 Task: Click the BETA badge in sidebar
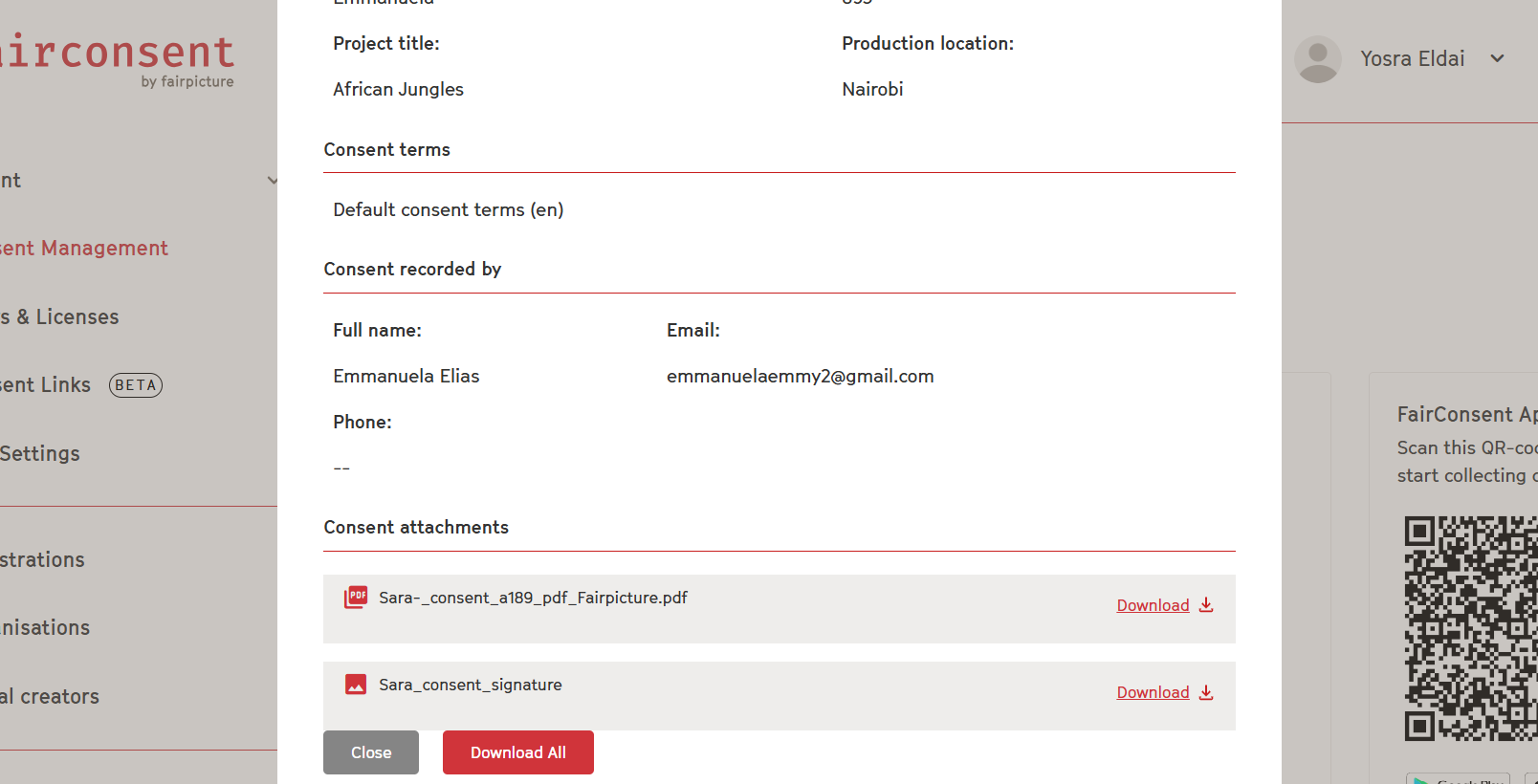click(136, 385)
